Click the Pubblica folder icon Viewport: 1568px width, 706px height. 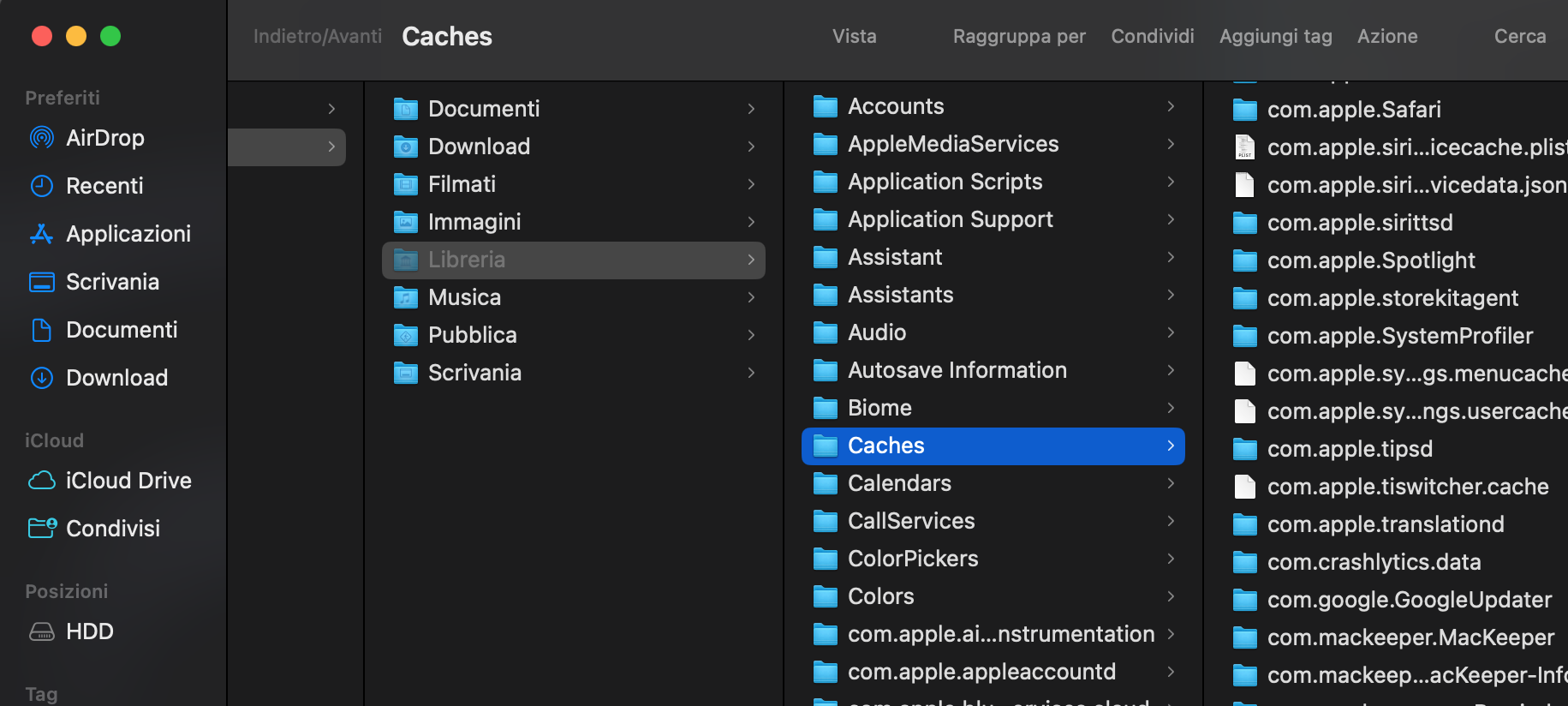coord(405,335)
